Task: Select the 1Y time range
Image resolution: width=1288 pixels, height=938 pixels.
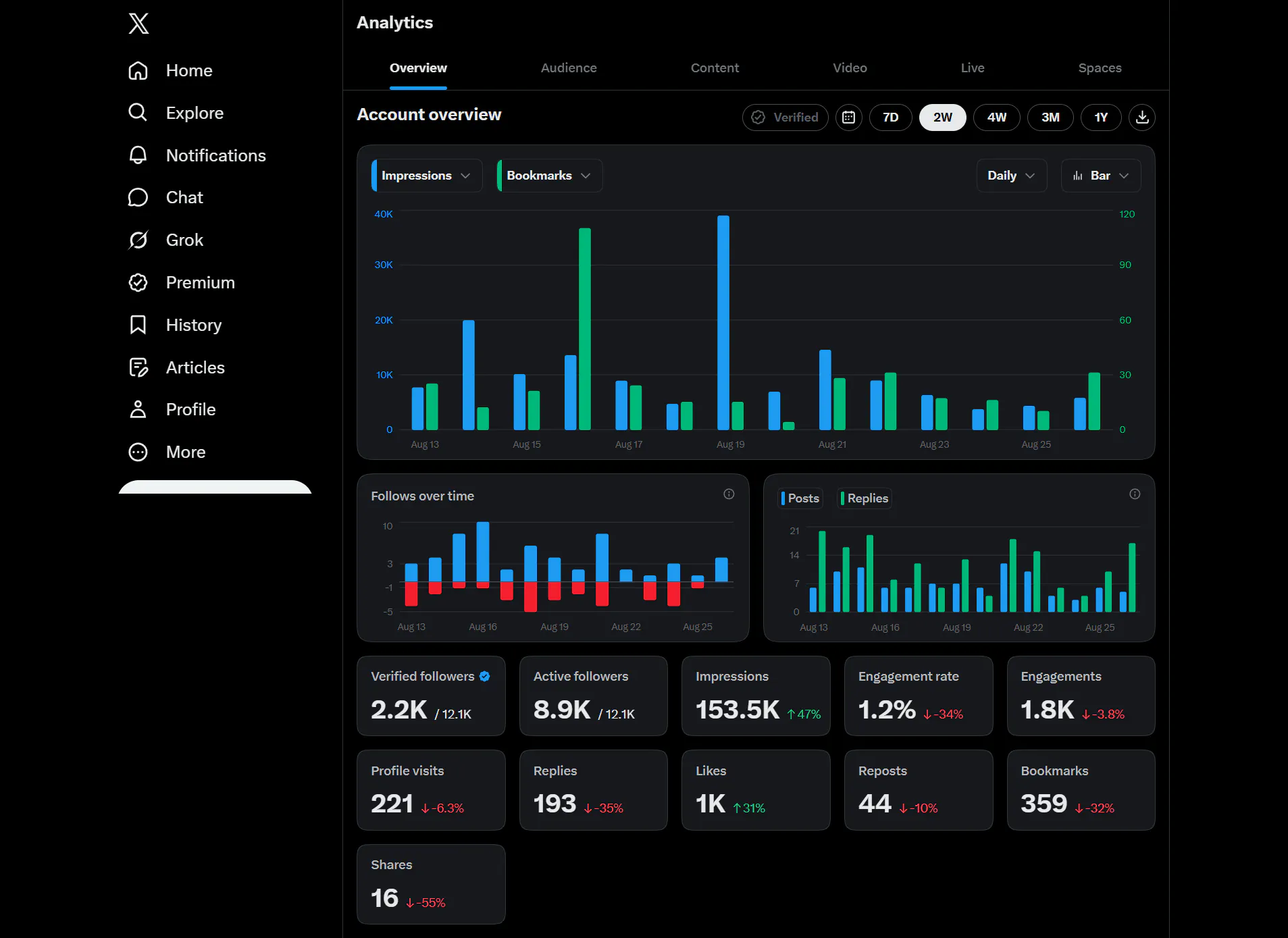Action: pos(1101,118)
